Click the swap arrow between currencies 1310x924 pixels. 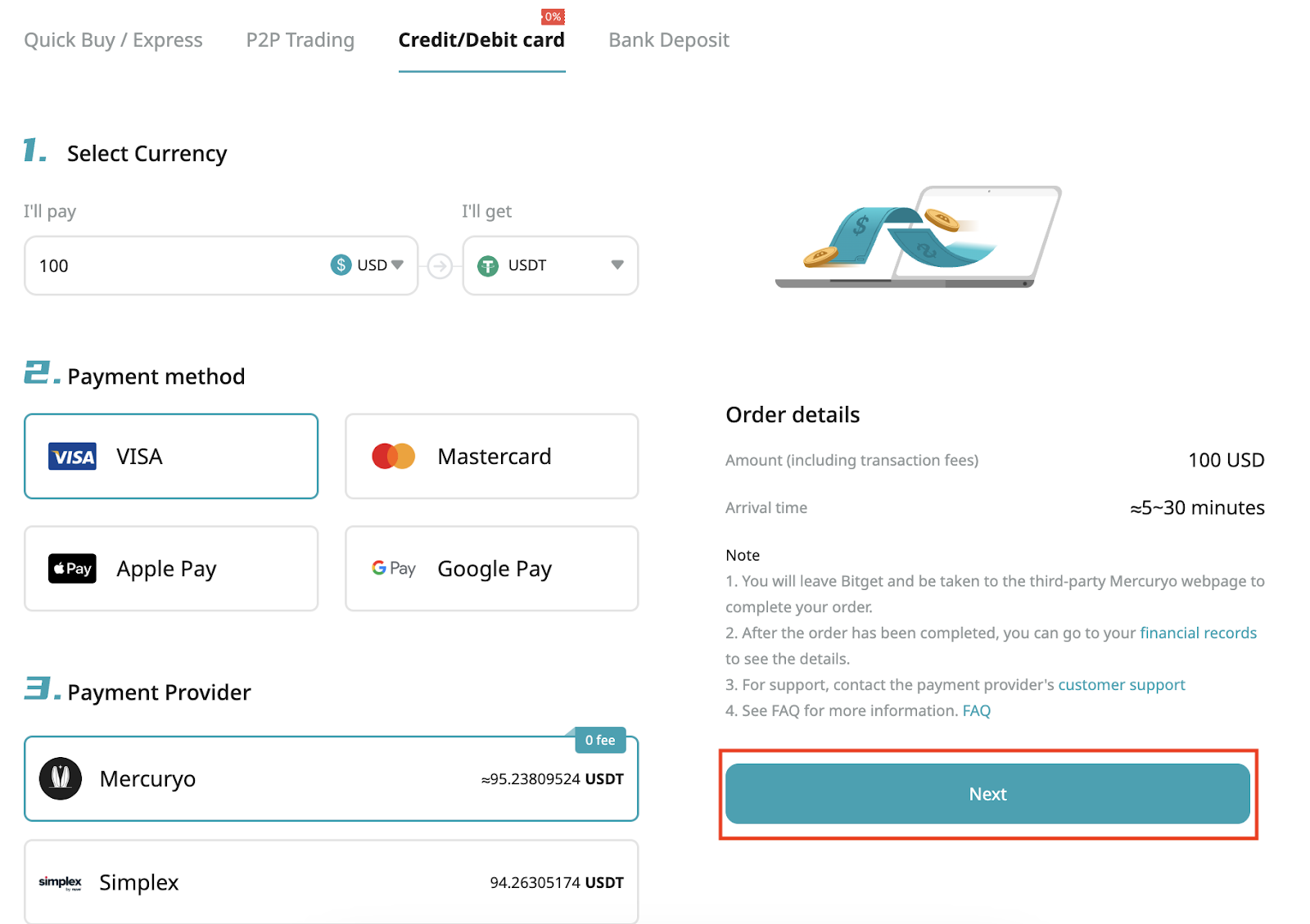click(440, 266)
